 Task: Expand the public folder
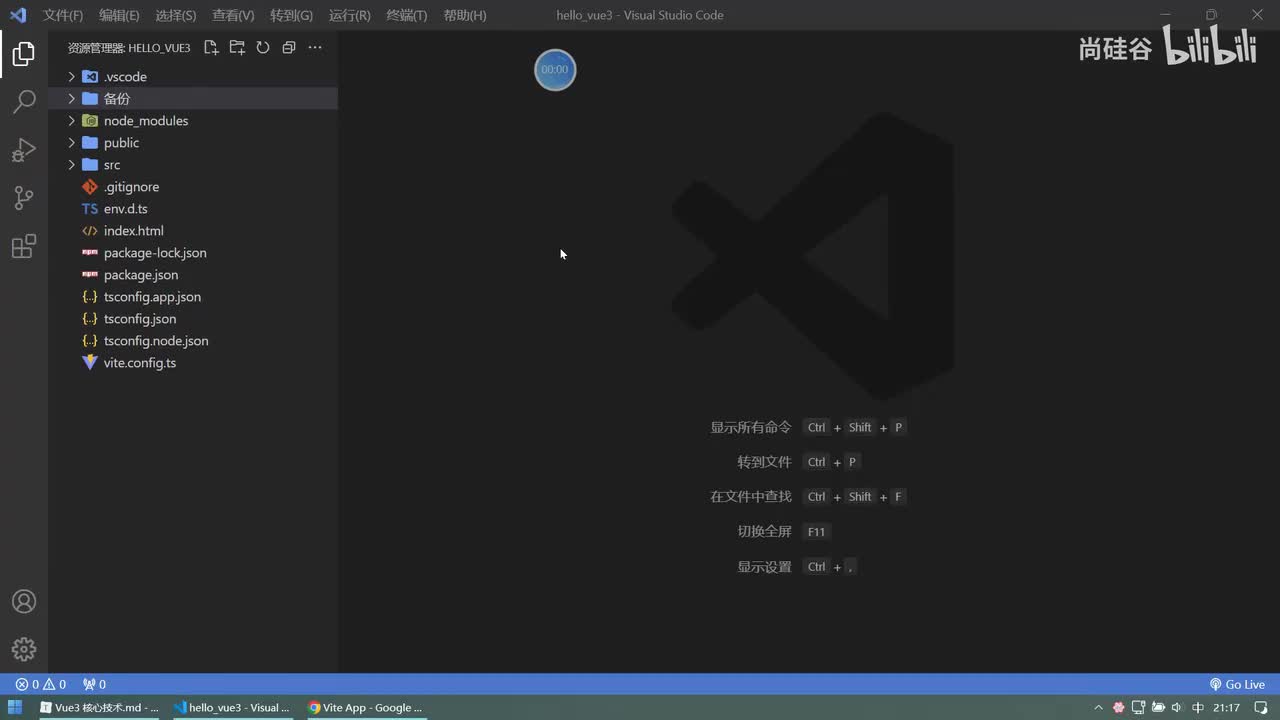71,143
